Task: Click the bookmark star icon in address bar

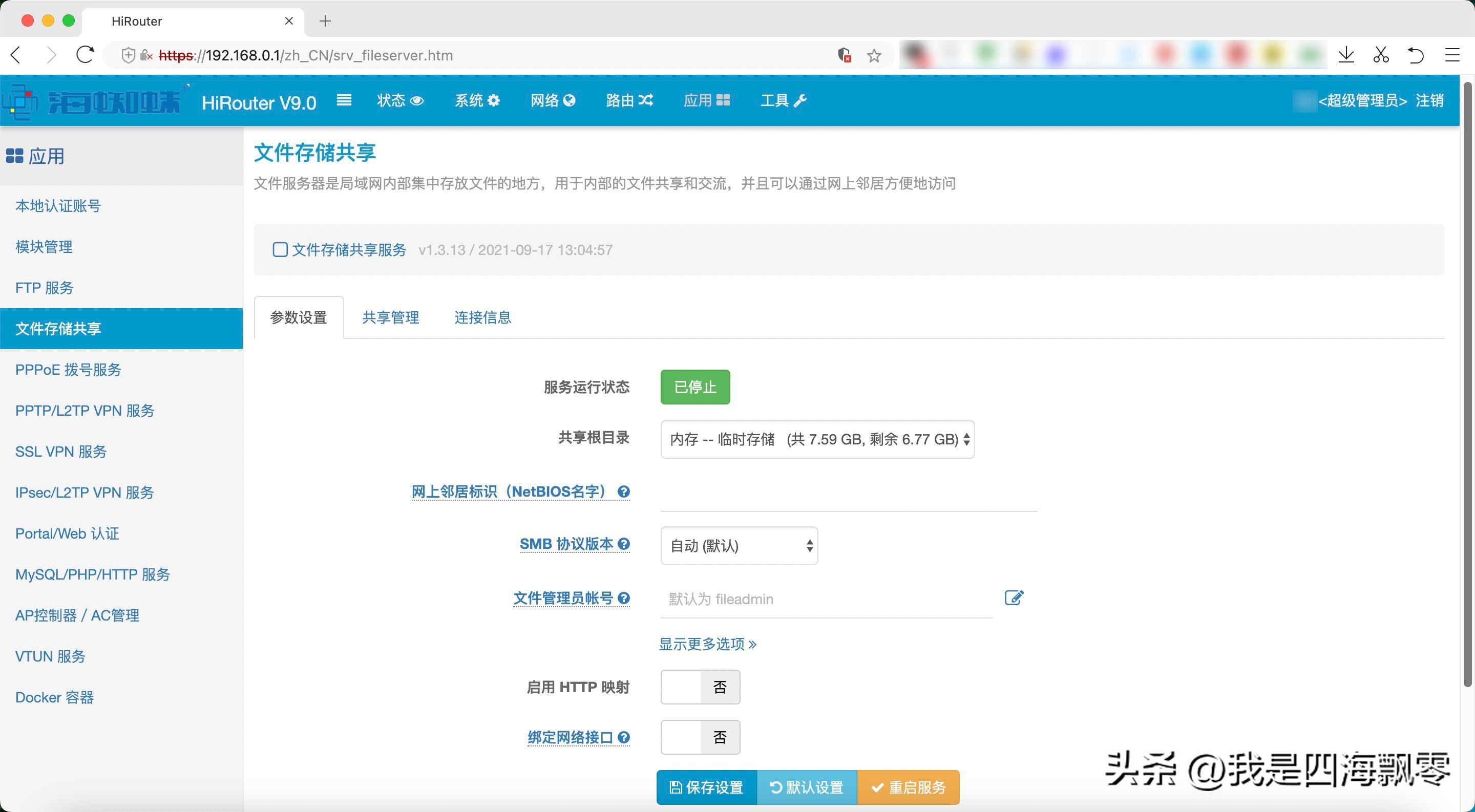Action: tap(874, 55)
